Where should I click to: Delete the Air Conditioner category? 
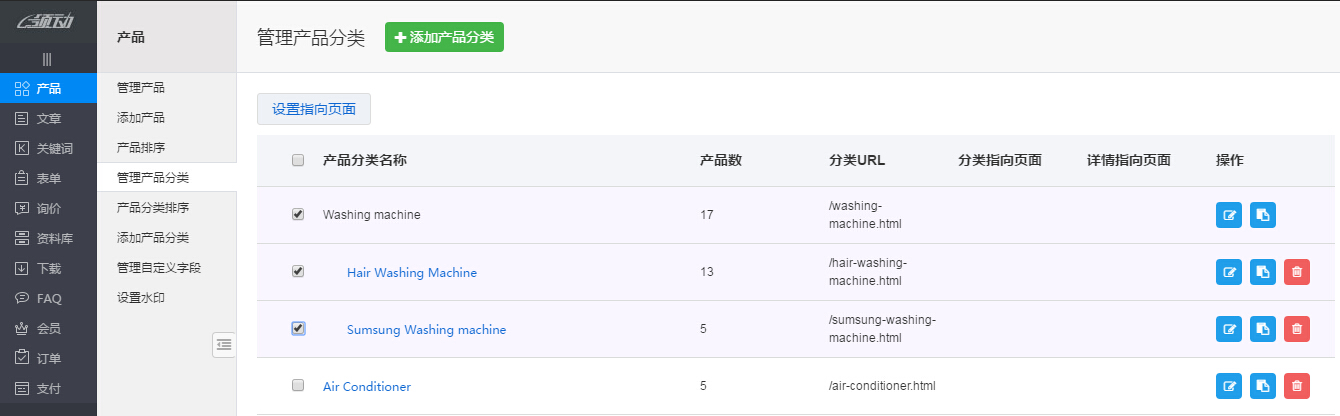click(x=1297, y=386)
